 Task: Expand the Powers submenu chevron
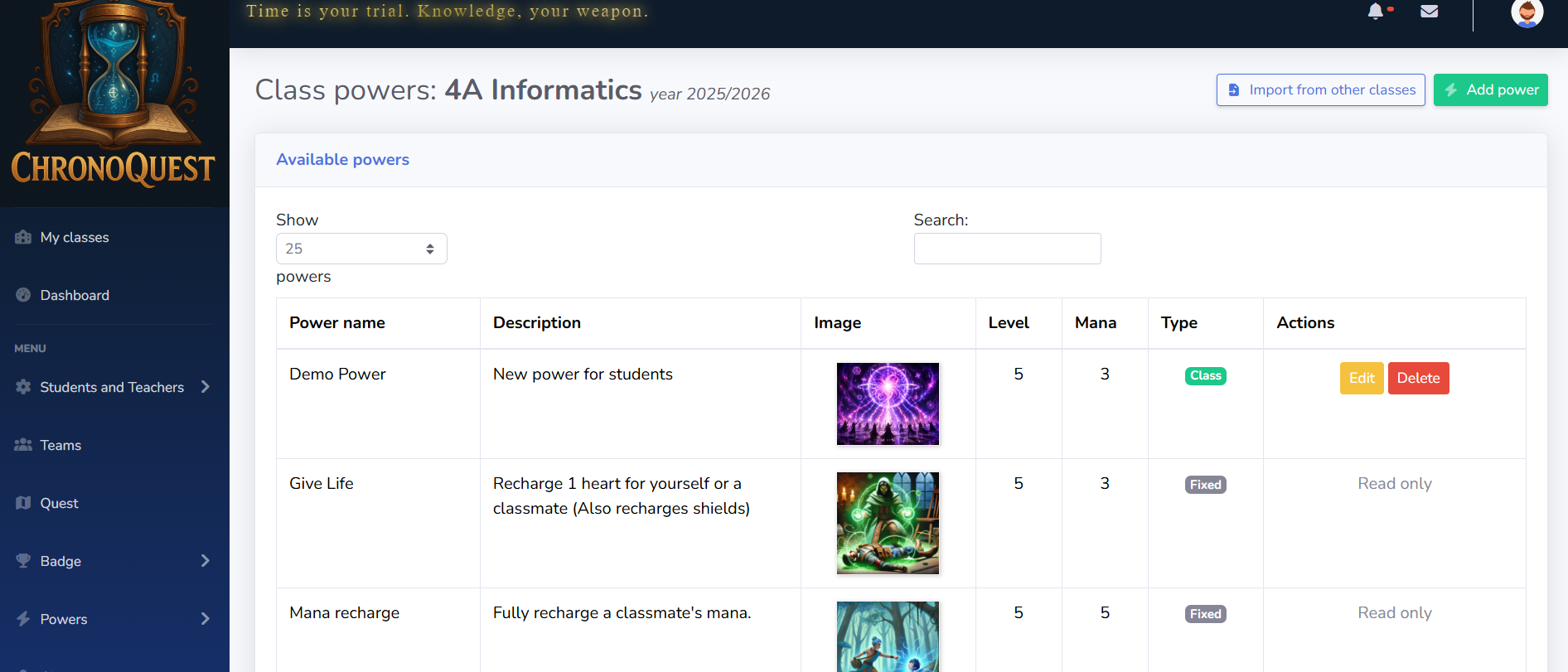(x=206, y=619)
